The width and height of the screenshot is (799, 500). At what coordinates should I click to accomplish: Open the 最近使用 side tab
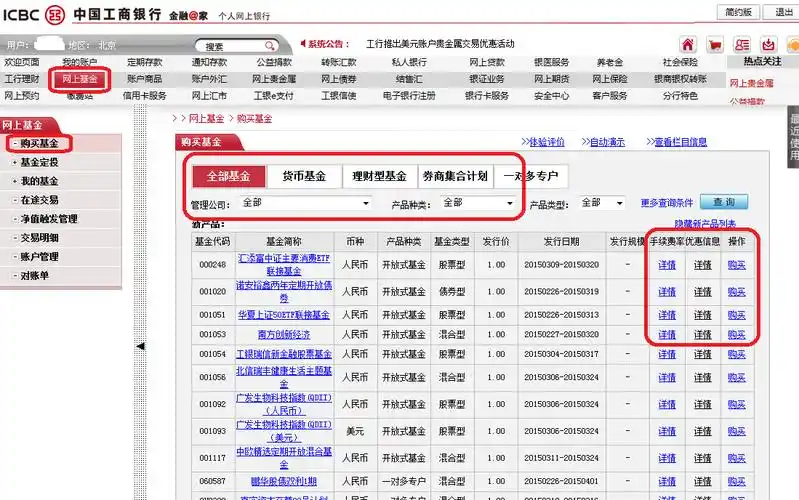pos(794,138)
